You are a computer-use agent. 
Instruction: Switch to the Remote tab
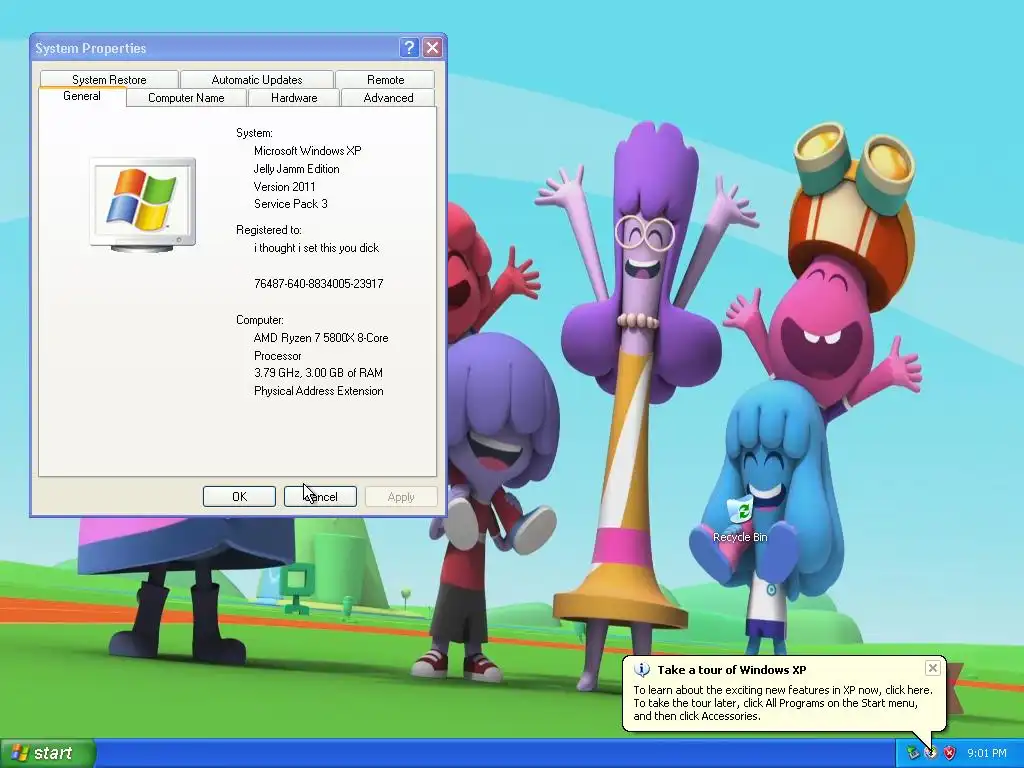tap(385, 80)
